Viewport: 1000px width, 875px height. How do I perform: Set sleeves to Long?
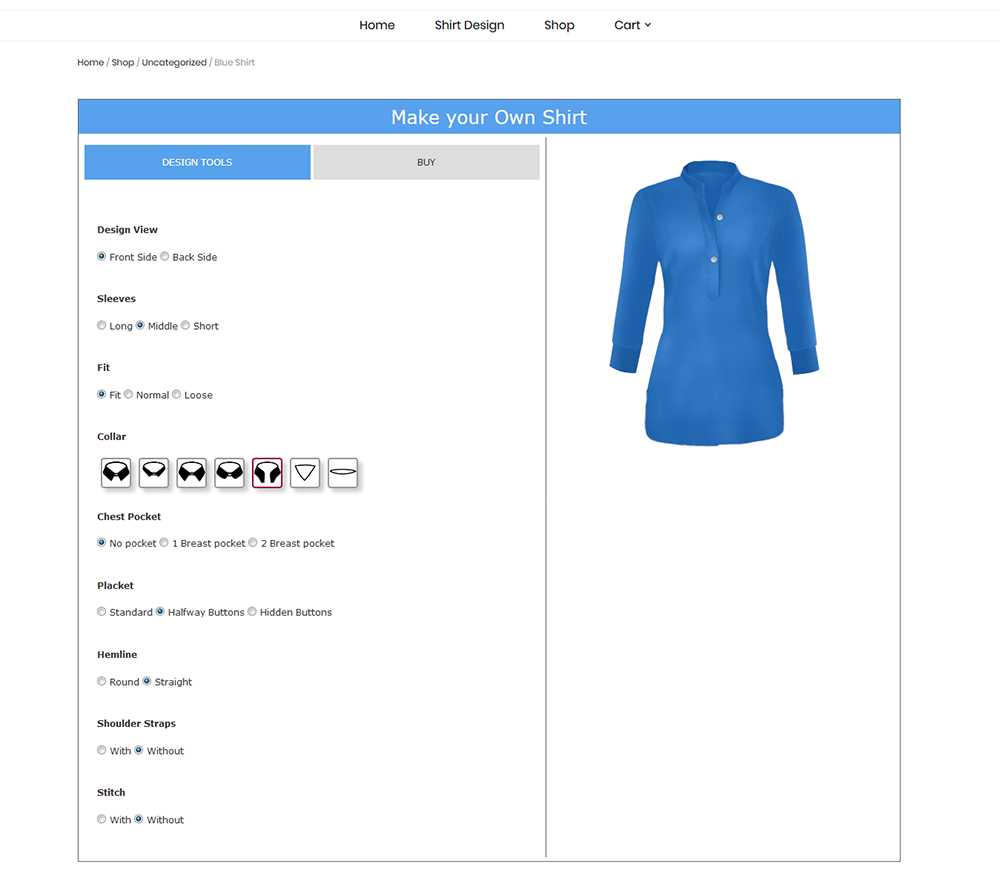pos(101,325)
